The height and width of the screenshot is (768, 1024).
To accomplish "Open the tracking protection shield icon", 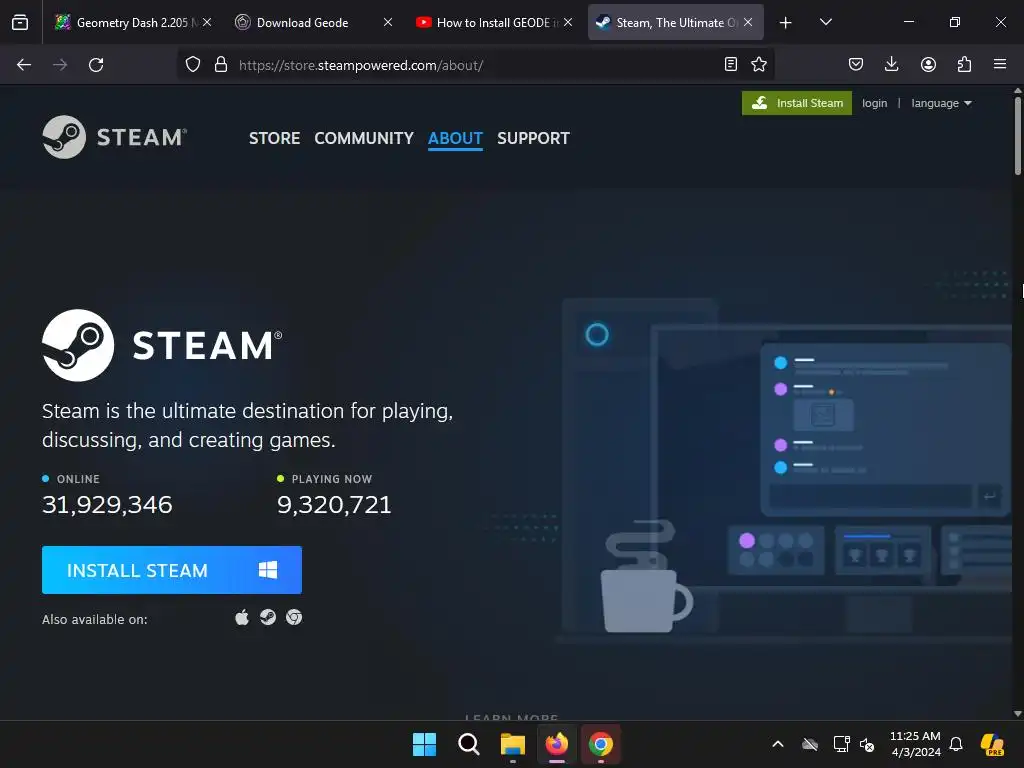I will pyautogui.click(x=193, y=65).
